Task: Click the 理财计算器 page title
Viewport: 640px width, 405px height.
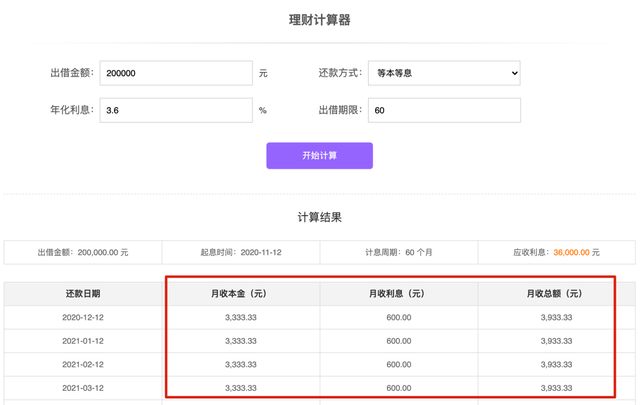Action: (x=320, y=20)
